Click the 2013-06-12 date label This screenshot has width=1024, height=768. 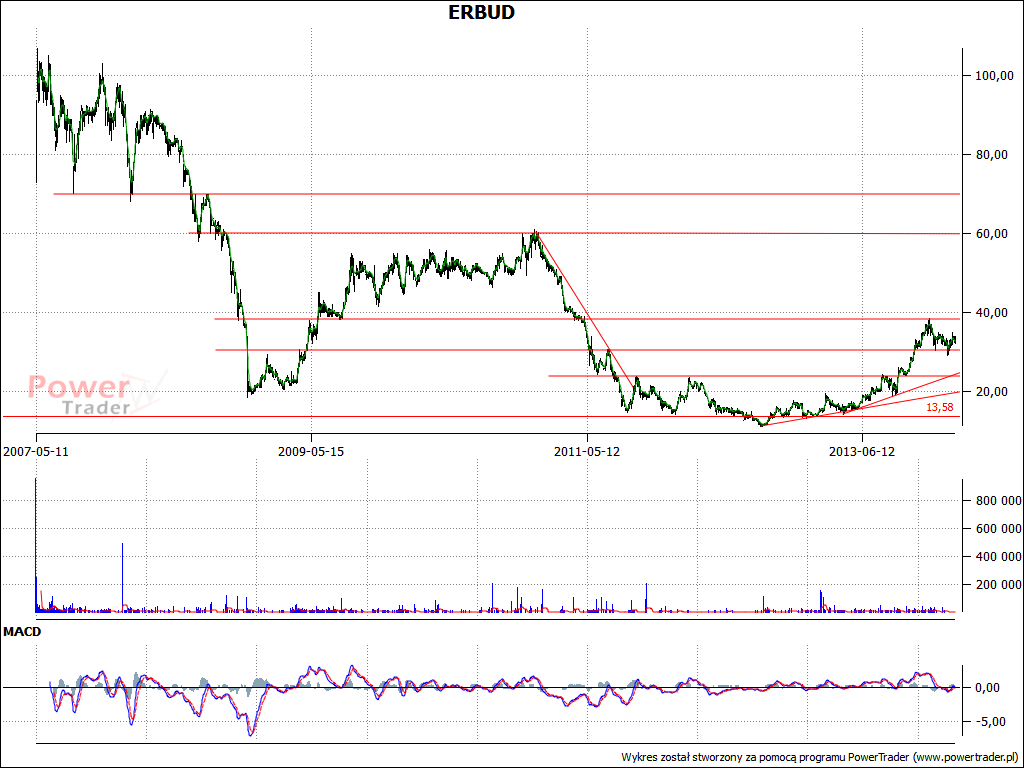(x=861, y=451)
